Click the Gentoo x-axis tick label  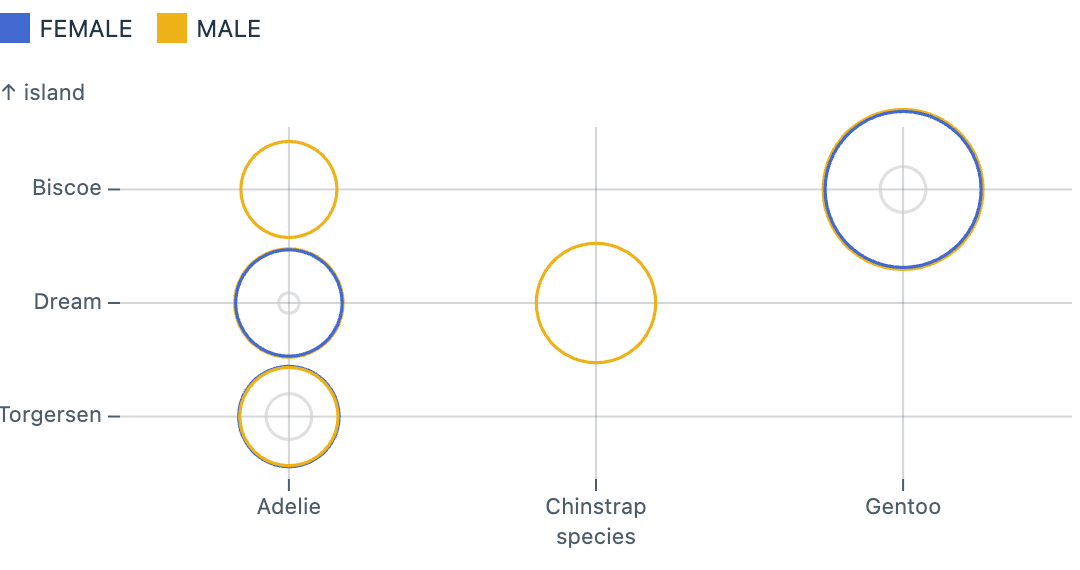point(903,506)
